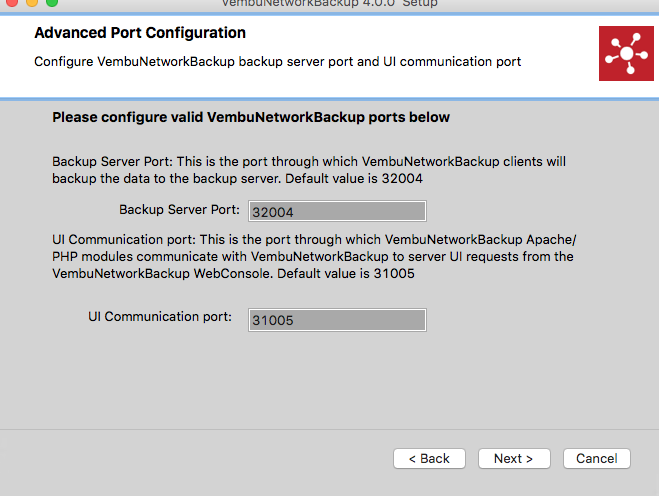Go to the next setup step
The width and height of the screenshot is (659, 496).
[x=514, y=458]
